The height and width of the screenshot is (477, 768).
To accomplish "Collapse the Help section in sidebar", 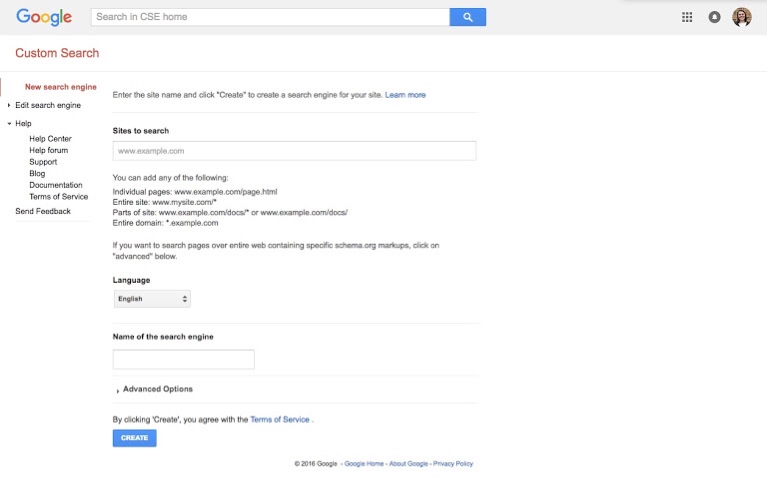I will (20, 123).
